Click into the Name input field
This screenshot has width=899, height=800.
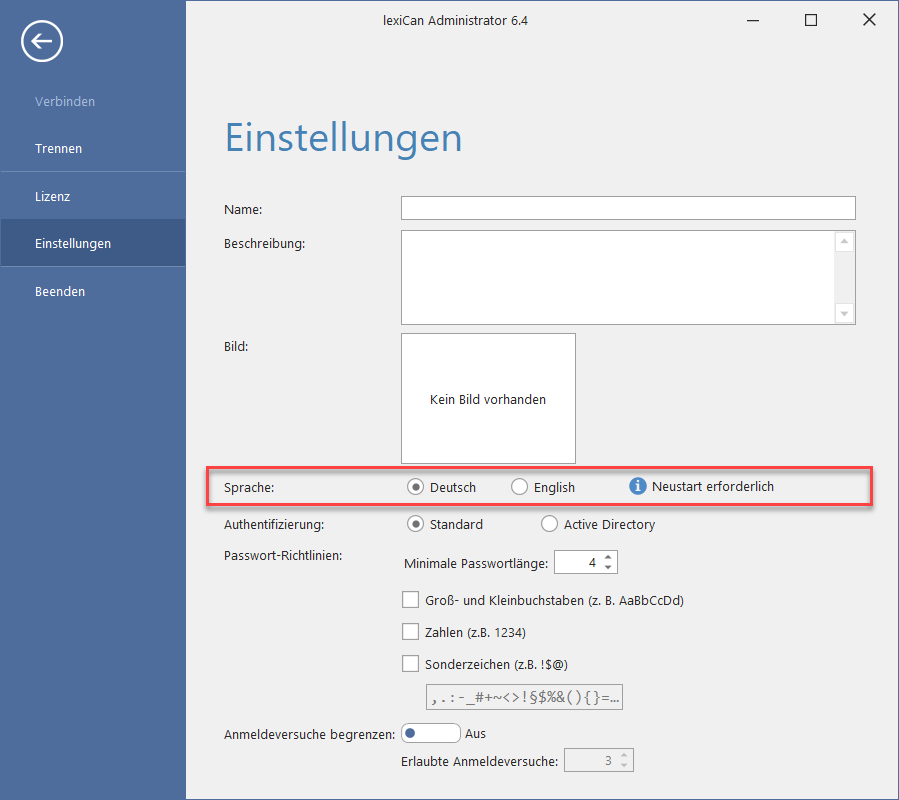click(628, 208)
